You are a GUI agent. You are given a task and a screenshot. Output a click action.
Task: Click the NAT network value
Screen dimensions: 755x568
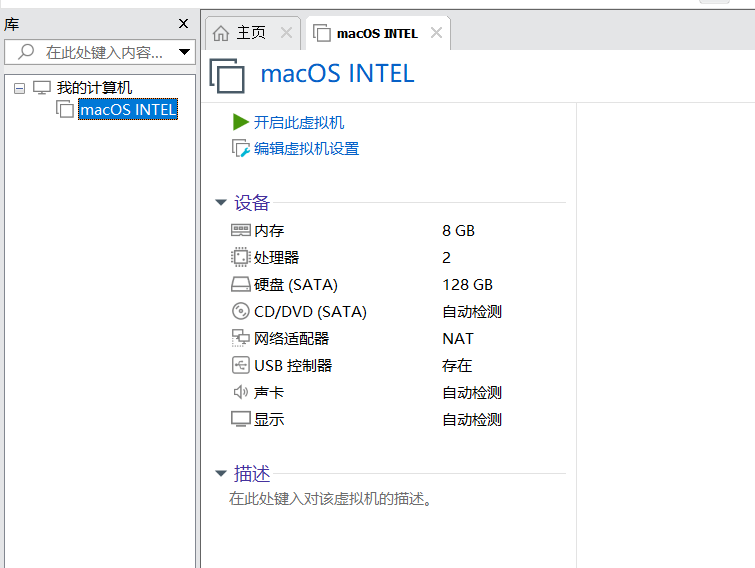coord(458,338)
